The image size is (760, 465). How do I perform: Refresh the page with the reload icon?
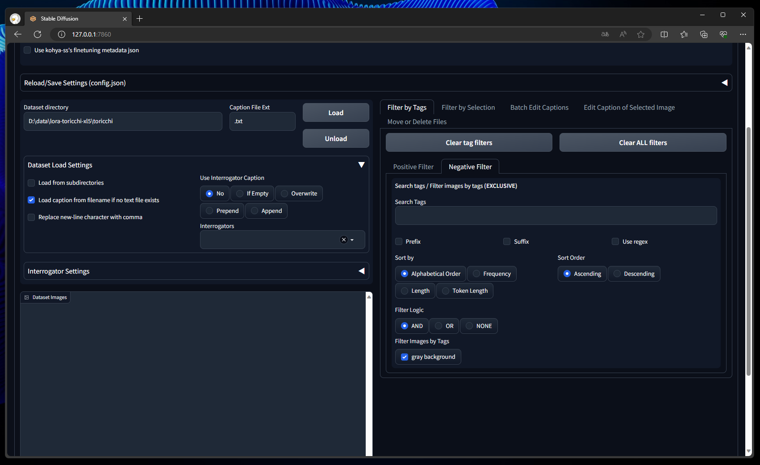pyautogui.click(x=38, y=34)
